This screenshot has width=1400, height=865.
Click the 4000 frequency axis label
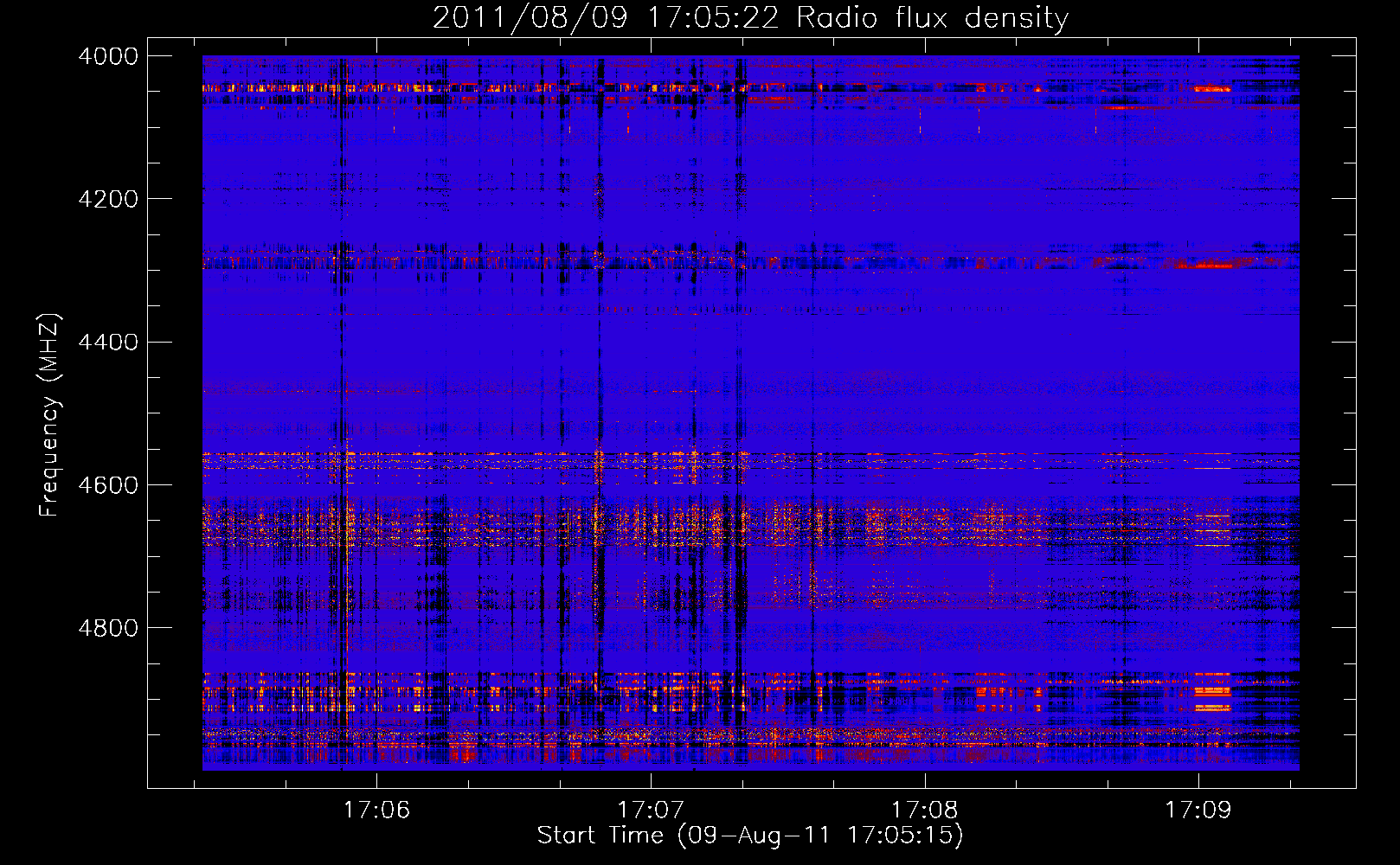coord(108,56)
